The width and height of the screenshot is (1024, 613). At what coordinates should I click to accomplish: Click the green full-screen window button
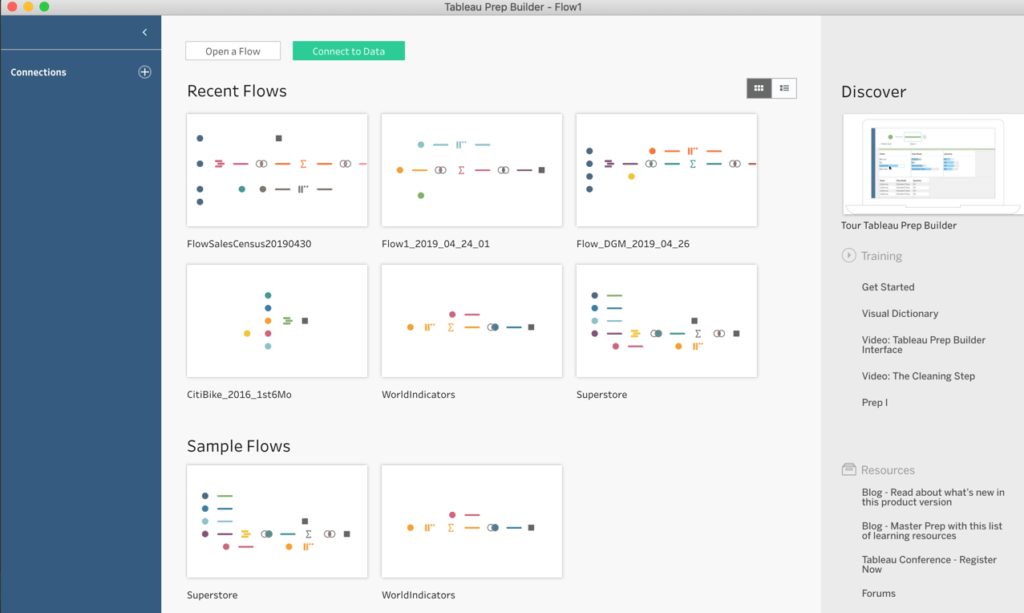(44, 7)
